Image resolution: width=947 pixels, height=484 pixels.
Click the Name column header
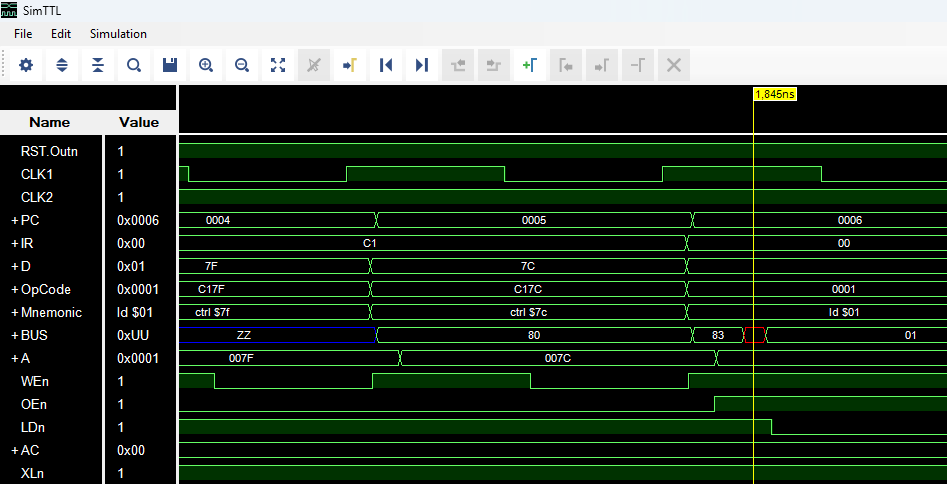point(50,122)
